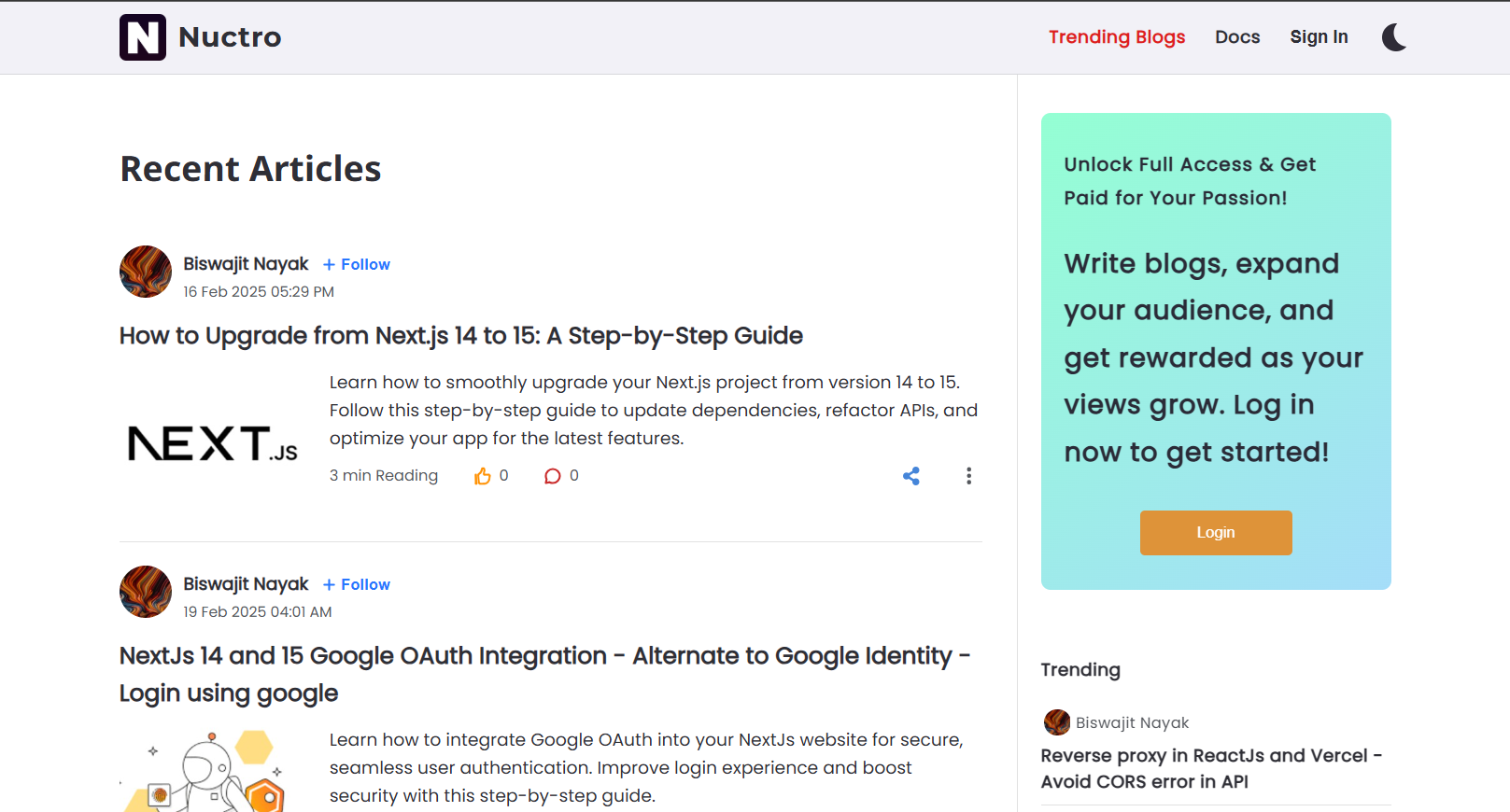Click the '16 Feb 2025 05:29 PM' timestamp

[x=259, y=292]
